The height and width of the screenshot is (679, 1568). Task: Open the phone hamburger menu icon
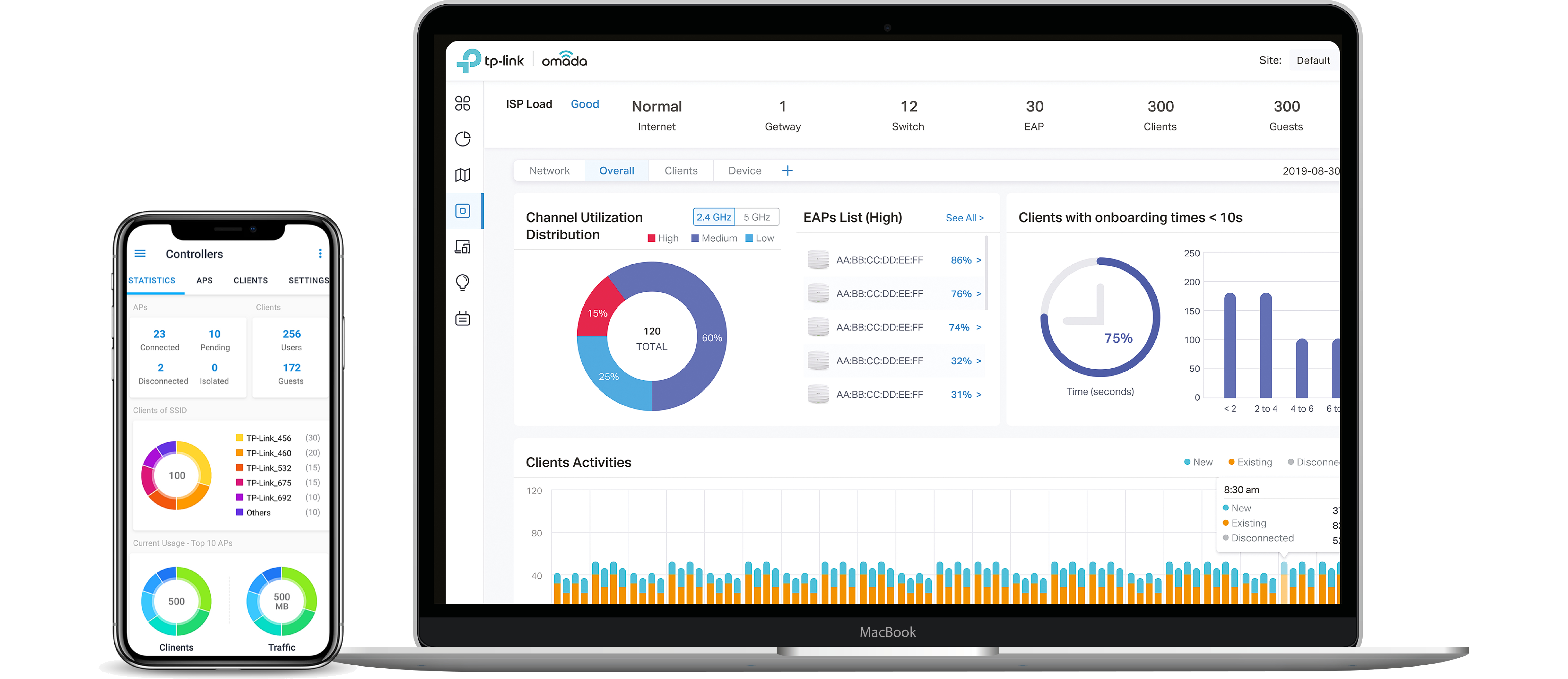pos(140,254)
